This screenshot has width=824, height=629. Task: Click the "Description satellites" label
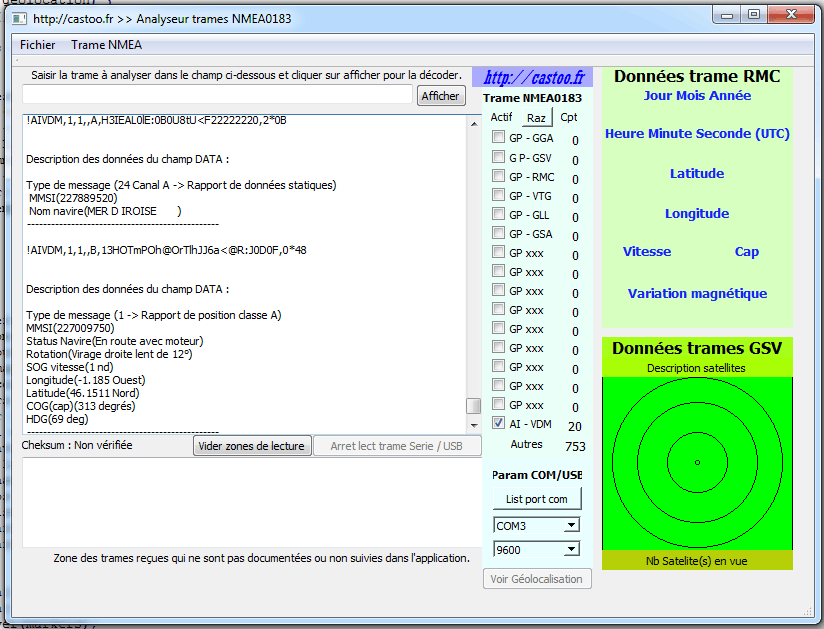696,368
